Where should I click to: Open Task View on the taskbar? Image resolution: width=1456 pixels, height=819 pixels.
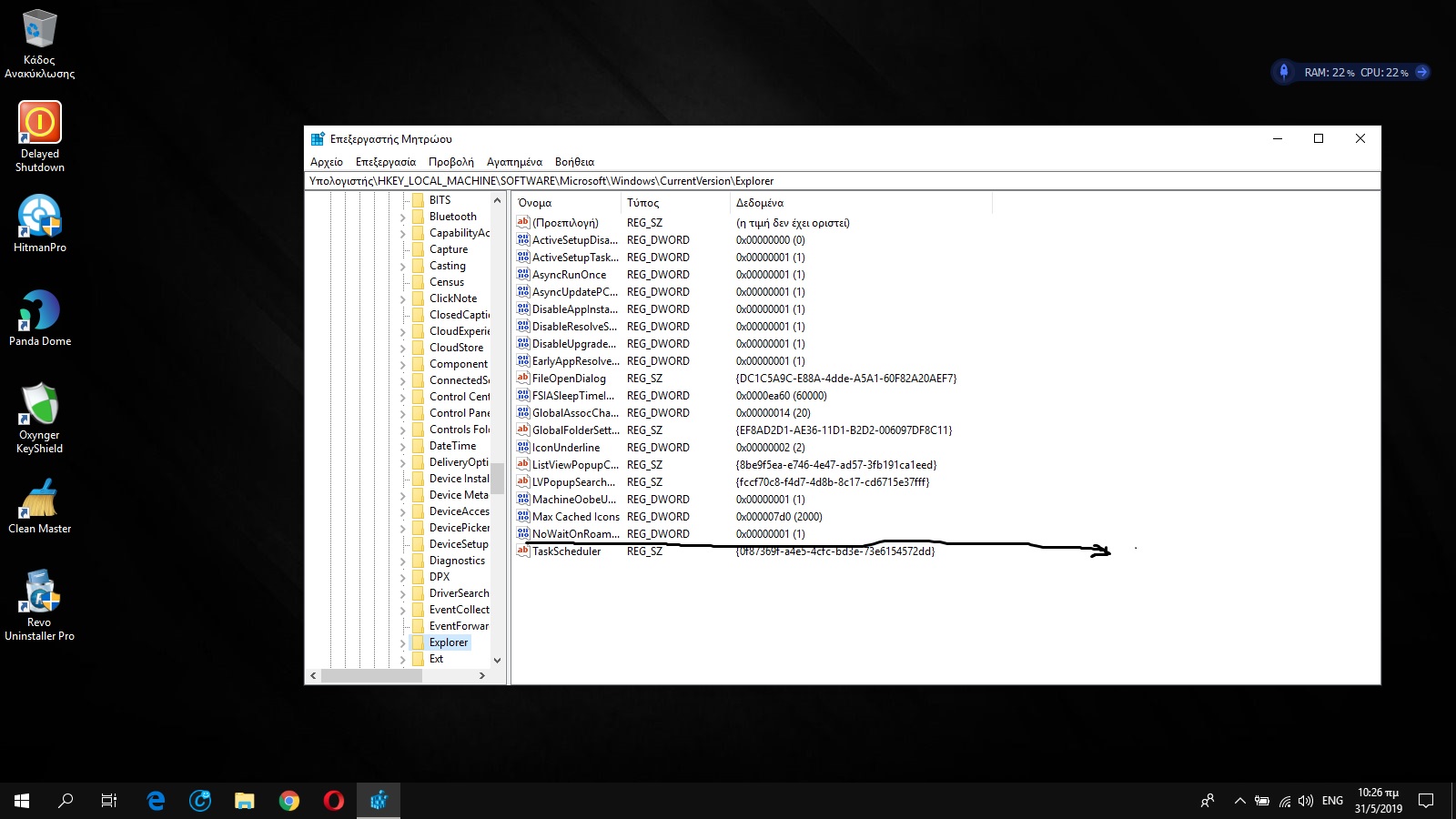point(109,801)
